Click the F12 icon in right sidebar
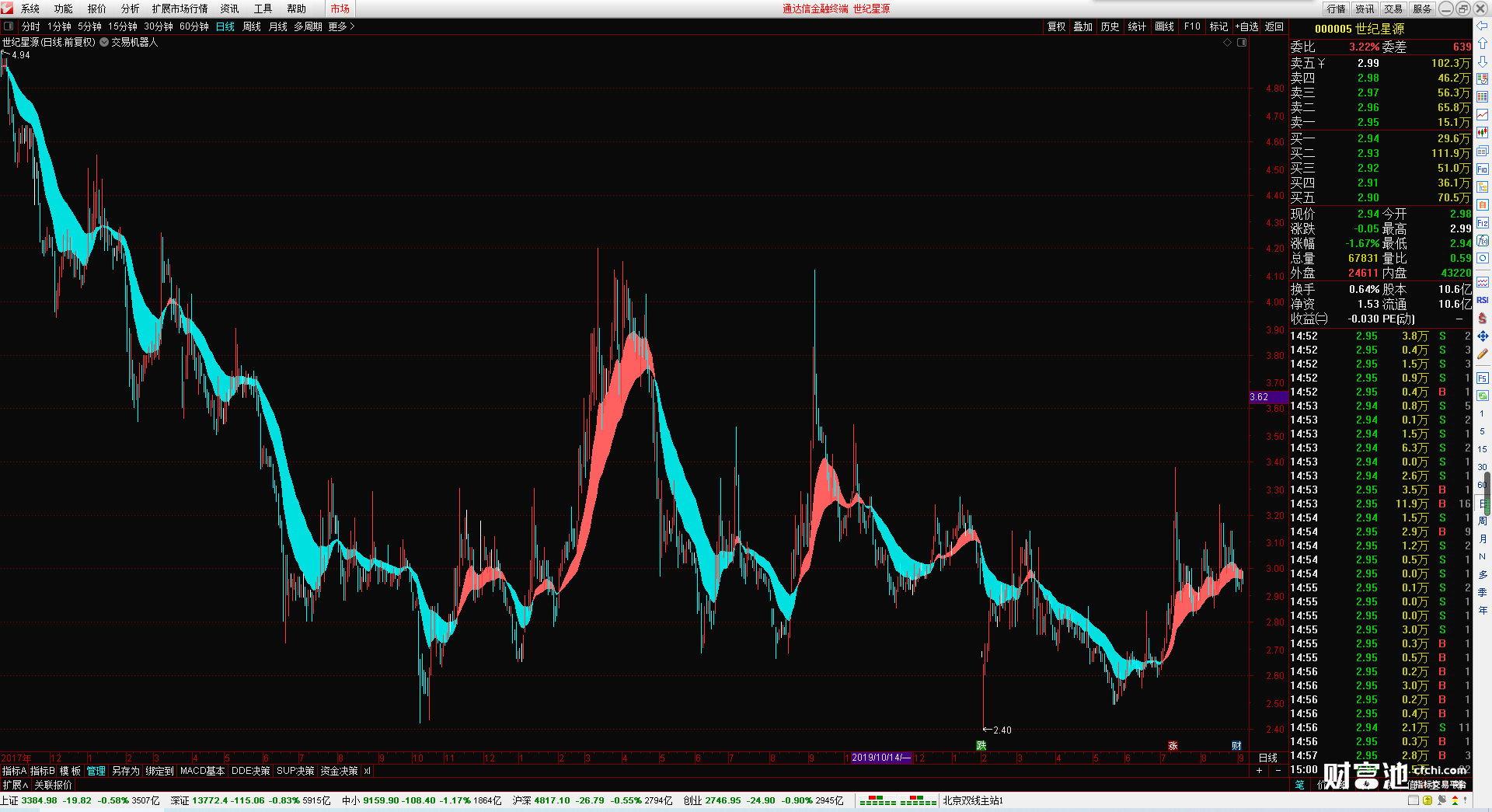The height and width of the screenshot is (812, 1492). click(x=1482, y=223)
